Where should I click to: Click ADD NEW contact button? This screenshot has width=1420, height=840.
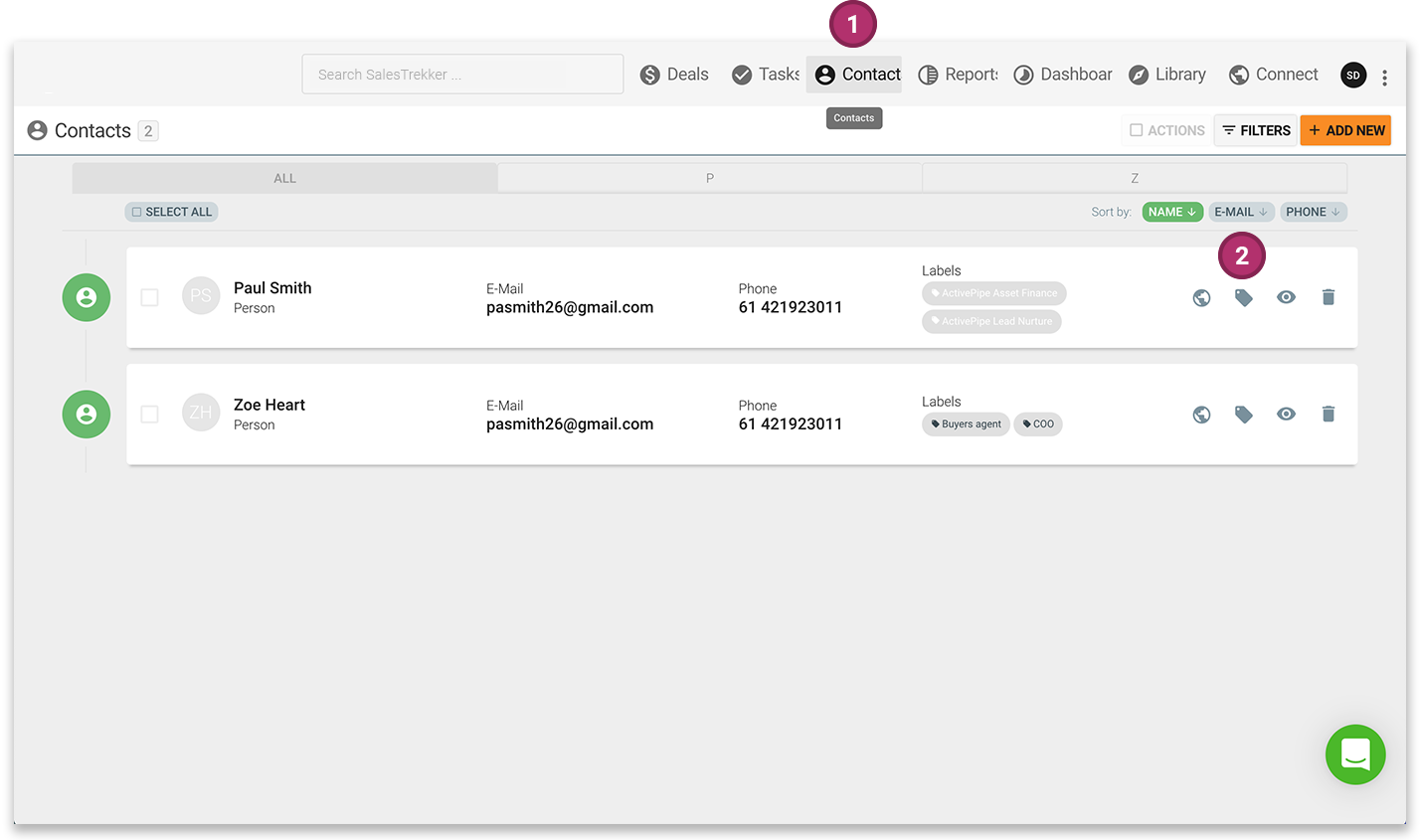pyautogui.click(x=1345, y=130)
